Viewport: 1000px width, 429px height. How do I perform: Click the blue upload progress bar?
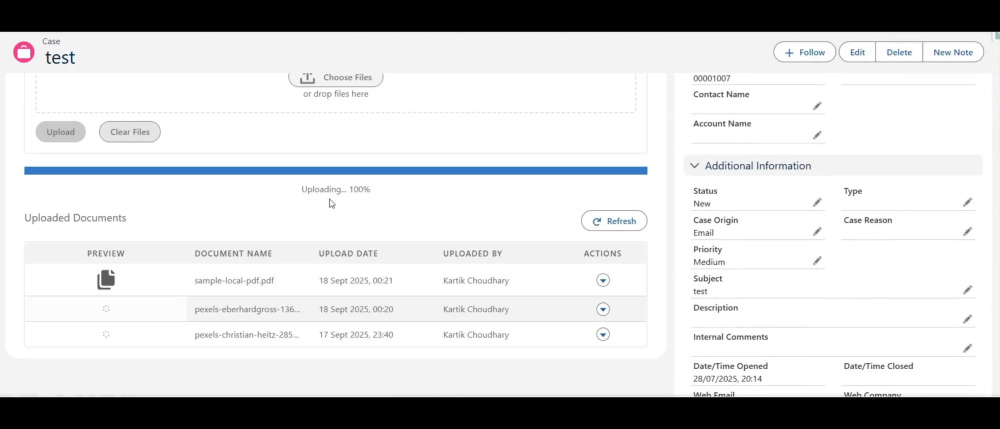tap(335, 170)
